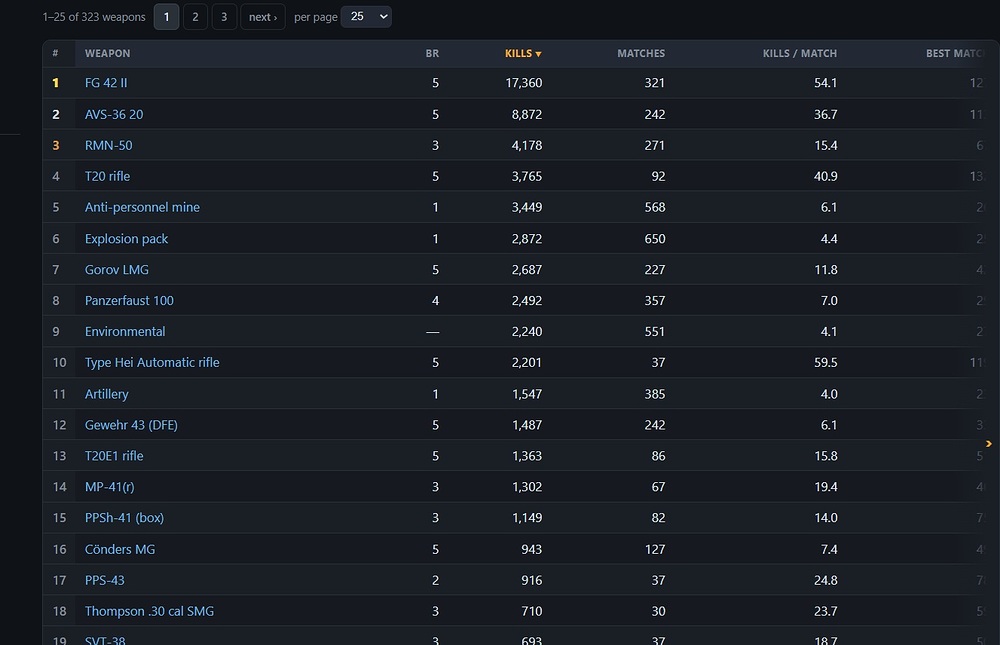
Task: Open the RMN-50 weapon link
Action: coord(108,145)
